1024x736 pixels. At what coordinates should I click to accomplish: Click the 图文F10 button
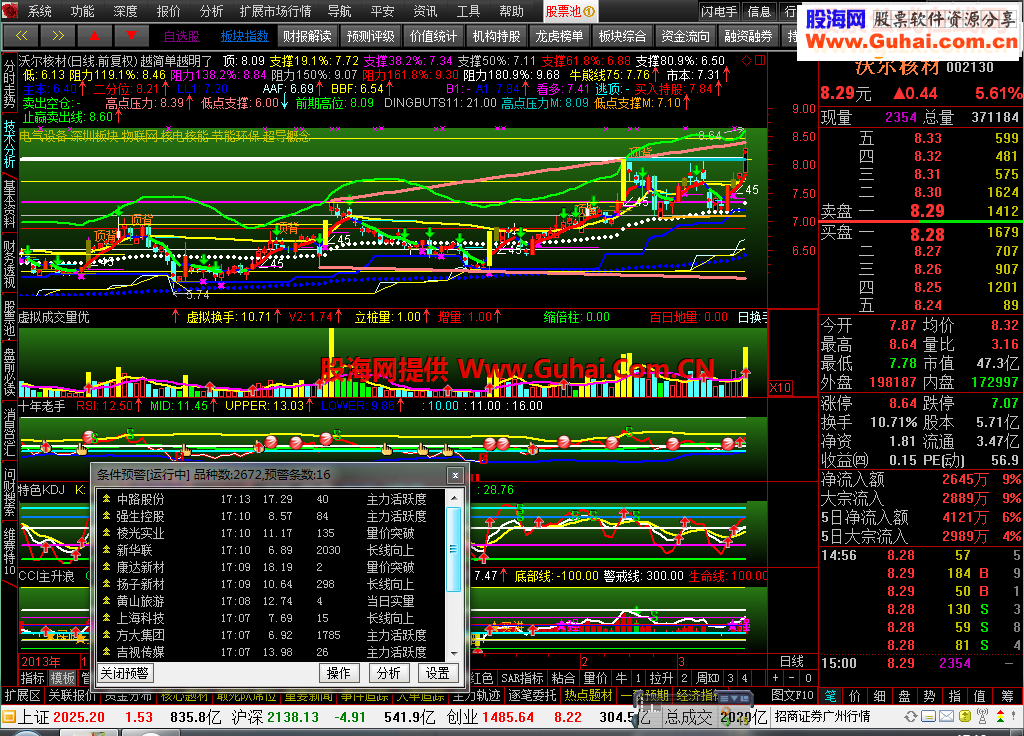click(x=792, y=695)
